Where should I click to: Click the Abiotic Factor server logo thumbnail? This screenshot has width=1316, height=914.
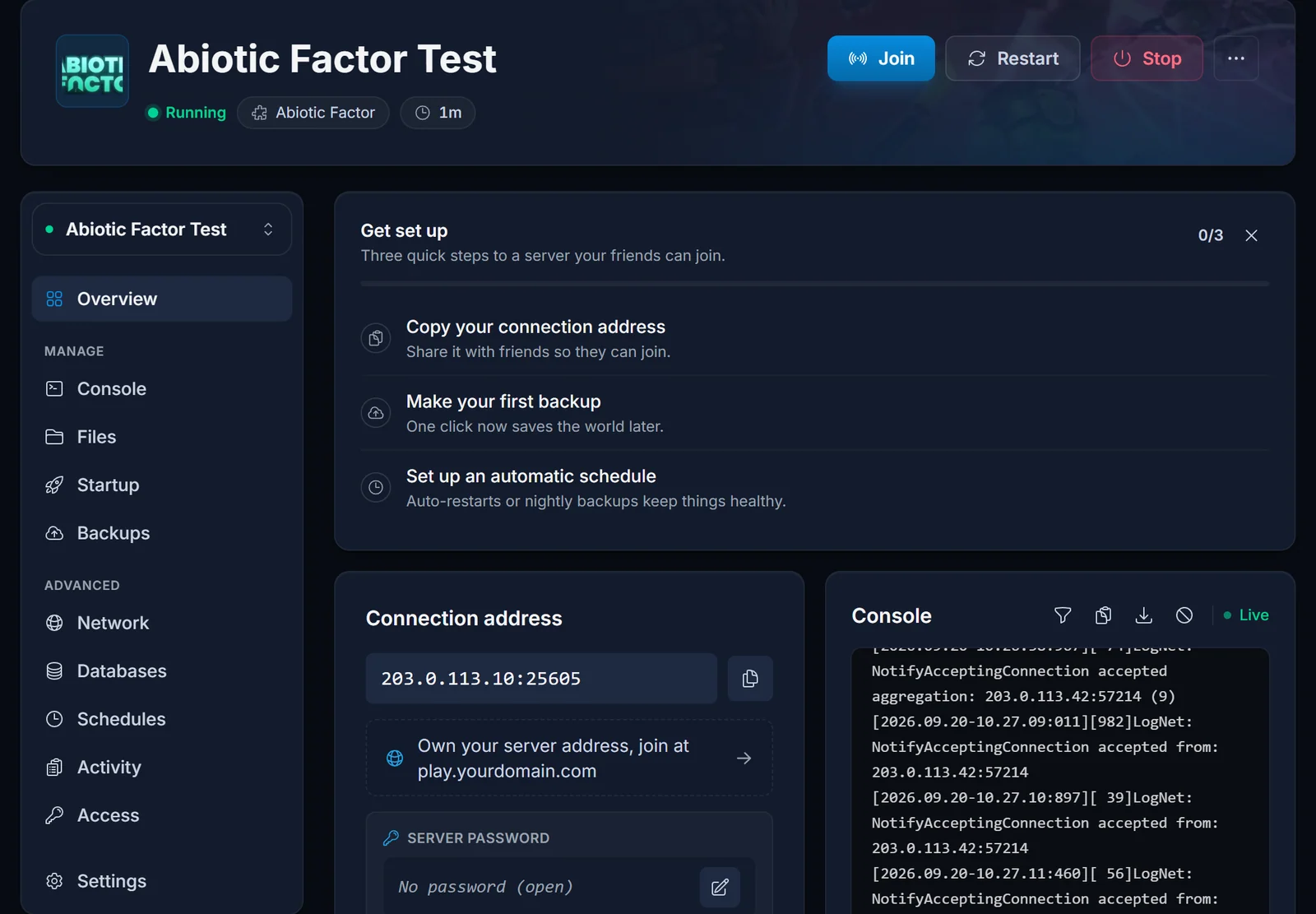click(x=92, y=72)
